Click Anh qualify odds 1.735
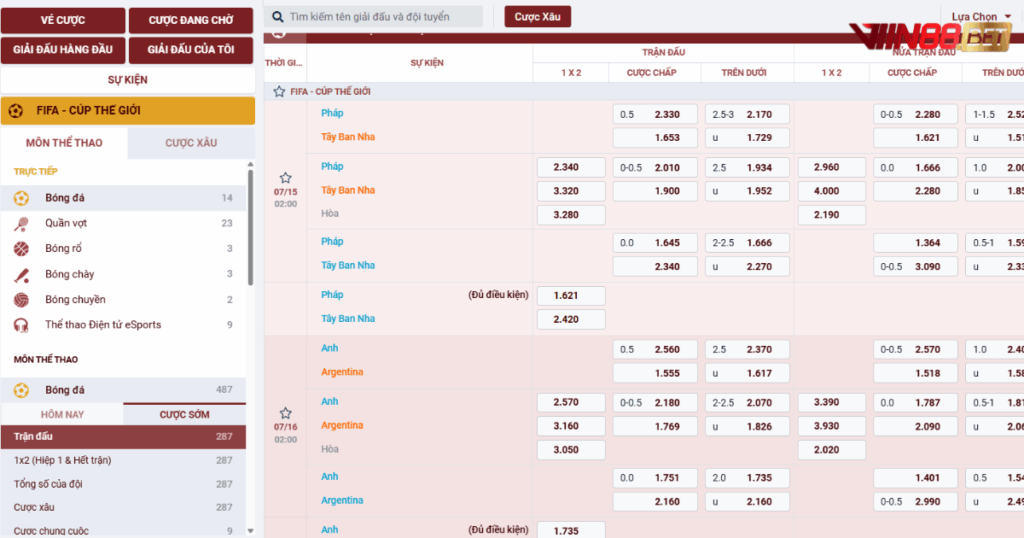The height and width of the screenshot is (538, 1024). click(x=571, y=530)
